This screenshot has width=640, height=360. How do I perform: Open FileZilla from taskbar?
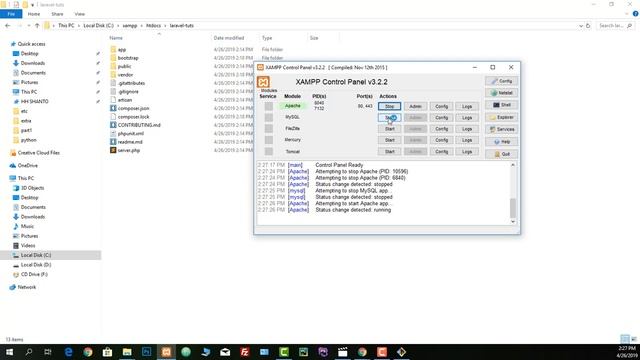[x=244, y=351]
